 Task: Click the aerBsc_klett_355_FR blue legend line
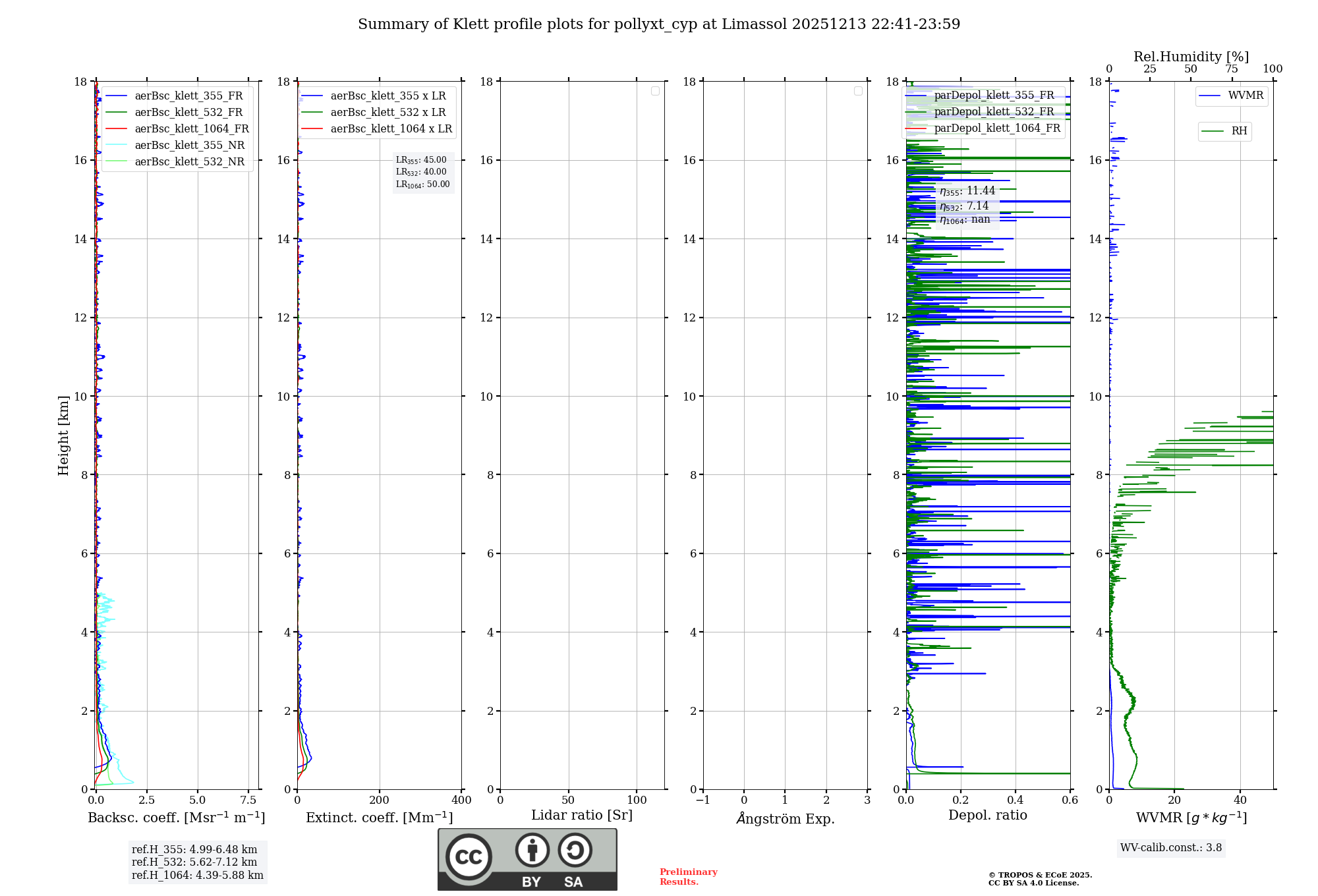pos(116,96)
